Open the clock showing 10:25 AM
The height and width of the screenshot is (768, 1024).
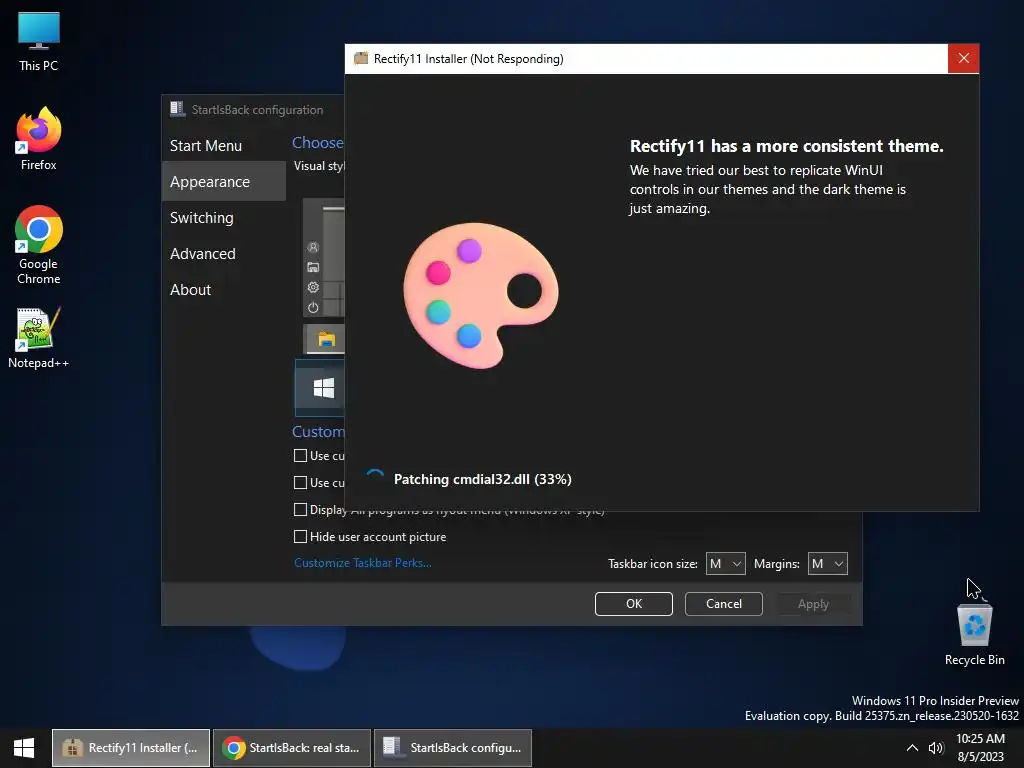point(980,748)
